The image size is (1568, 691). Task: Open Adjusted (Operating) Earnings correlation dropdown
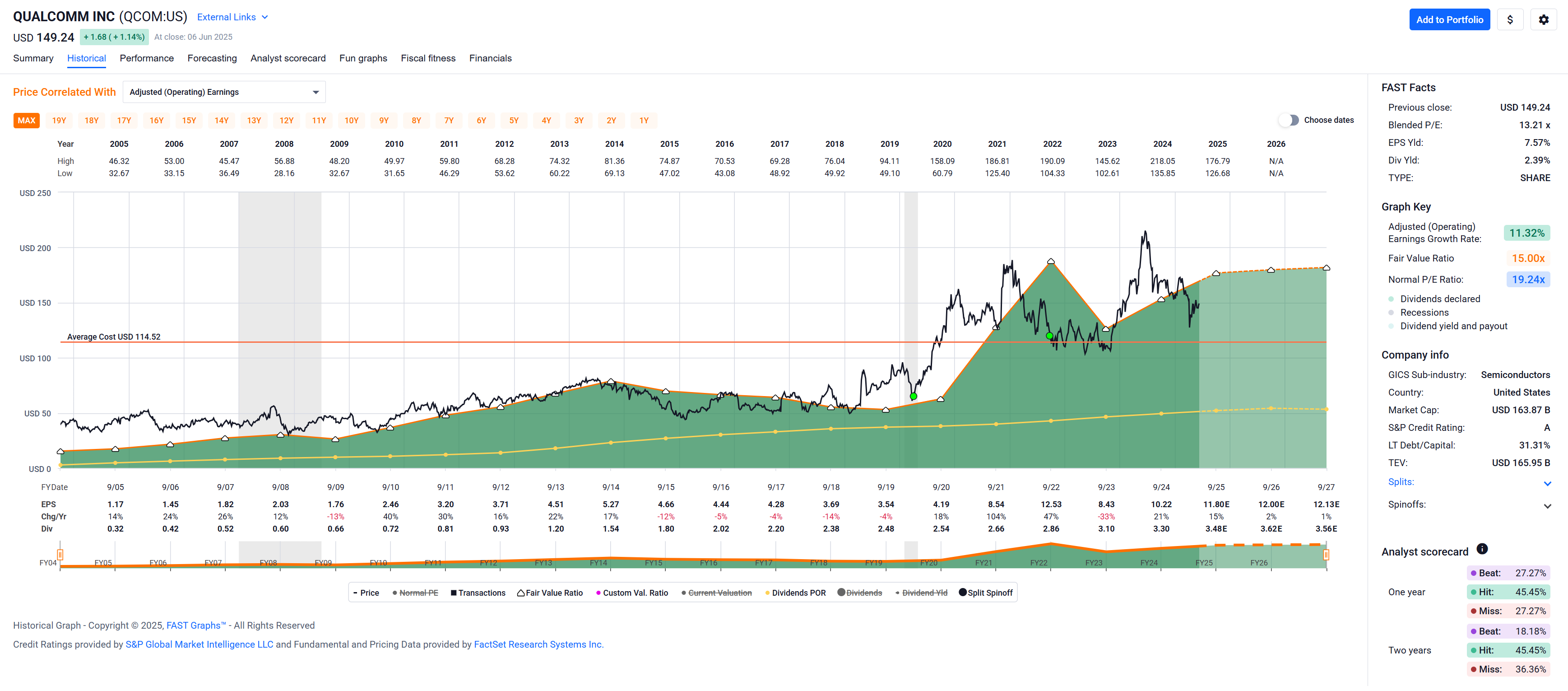(224, 92)
